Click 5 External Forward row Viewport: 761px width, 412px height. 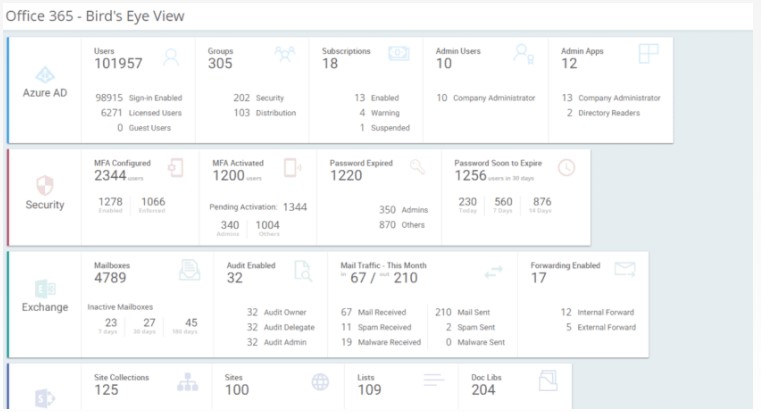click(601, 327)
